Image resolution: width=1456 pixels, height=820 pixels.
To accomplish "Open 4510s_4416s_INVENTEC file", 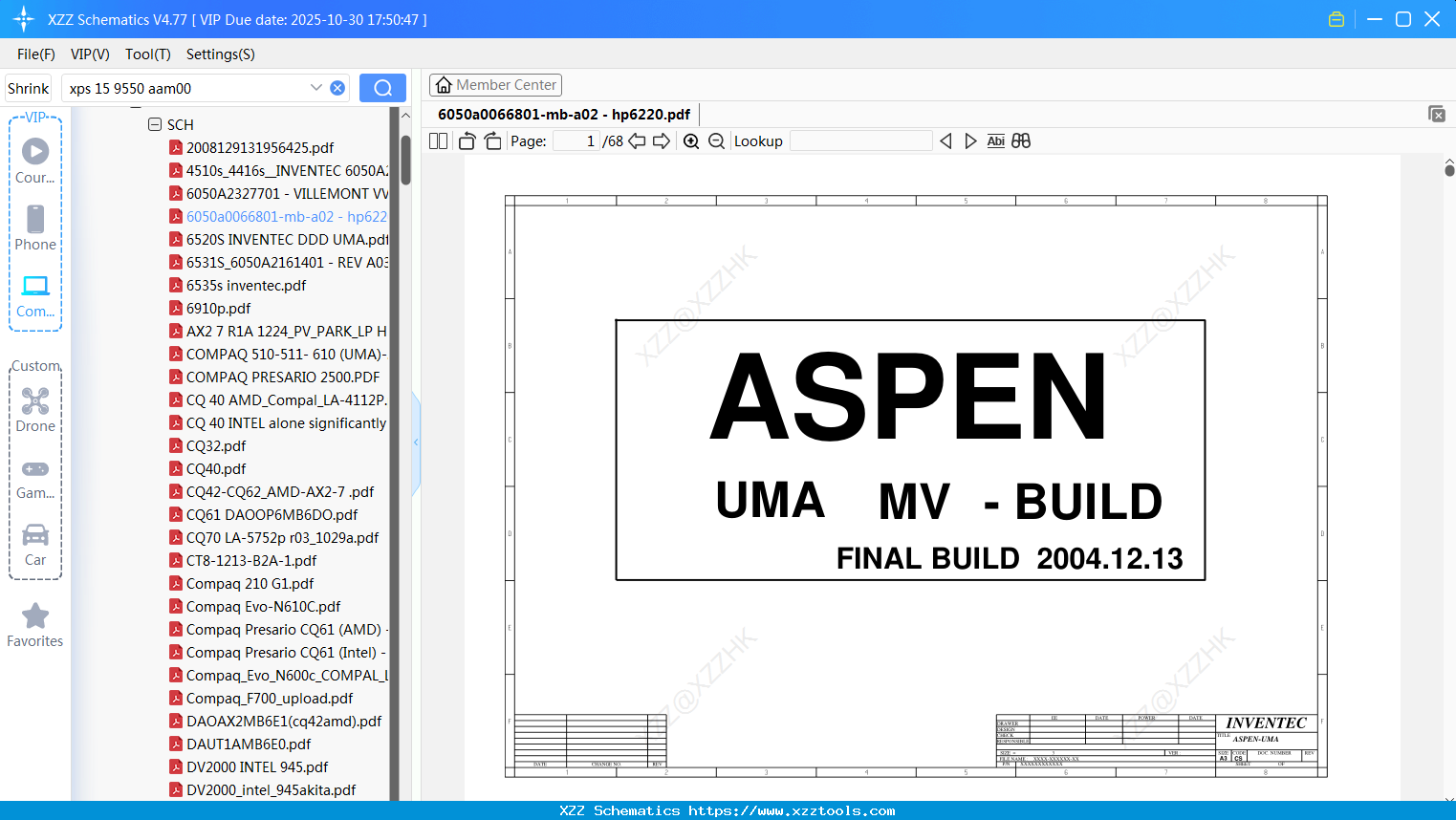I will coord(287,171).
